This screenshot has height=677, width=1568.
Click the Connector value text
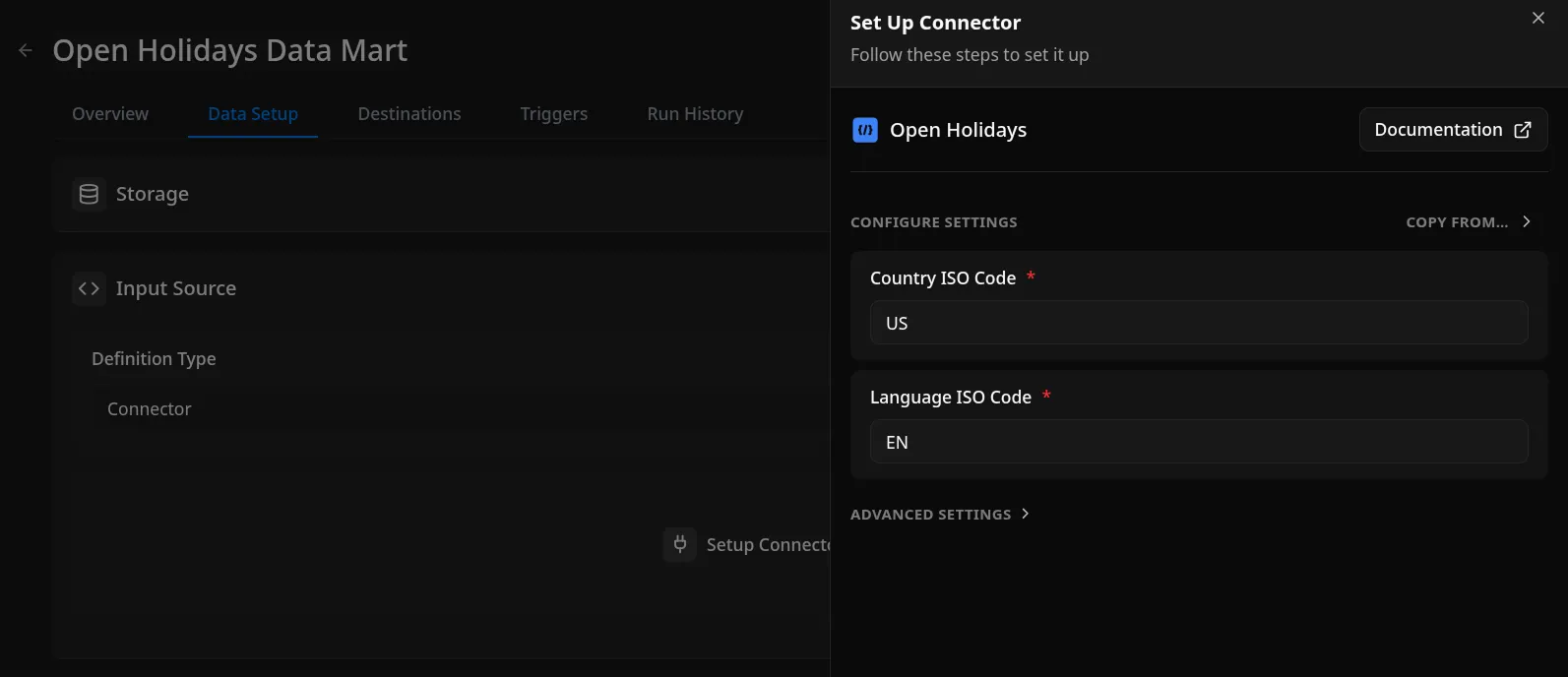[x=150, y=408]
